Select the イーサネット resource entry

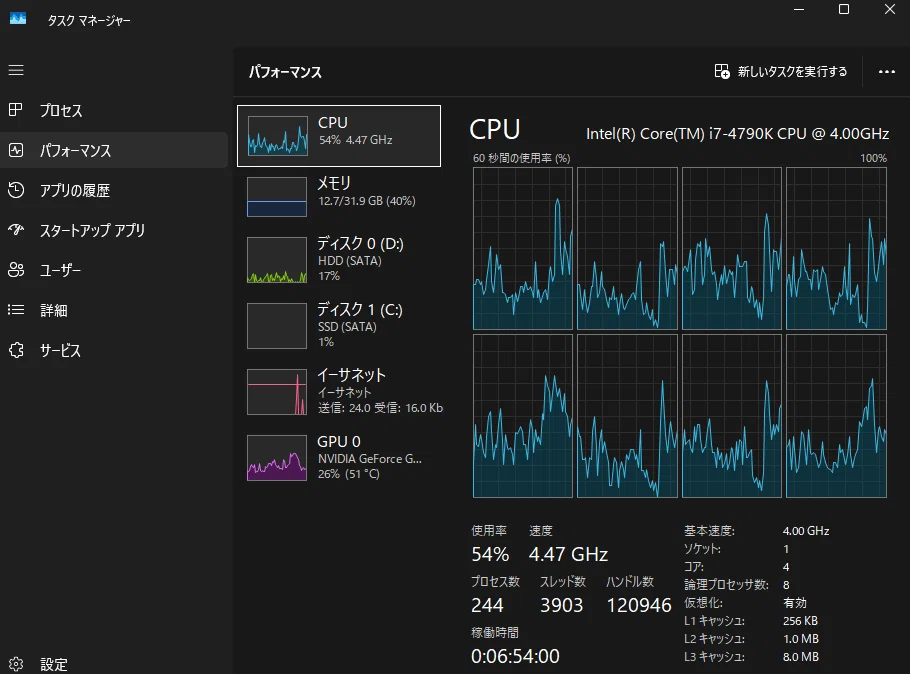point(339,392)
